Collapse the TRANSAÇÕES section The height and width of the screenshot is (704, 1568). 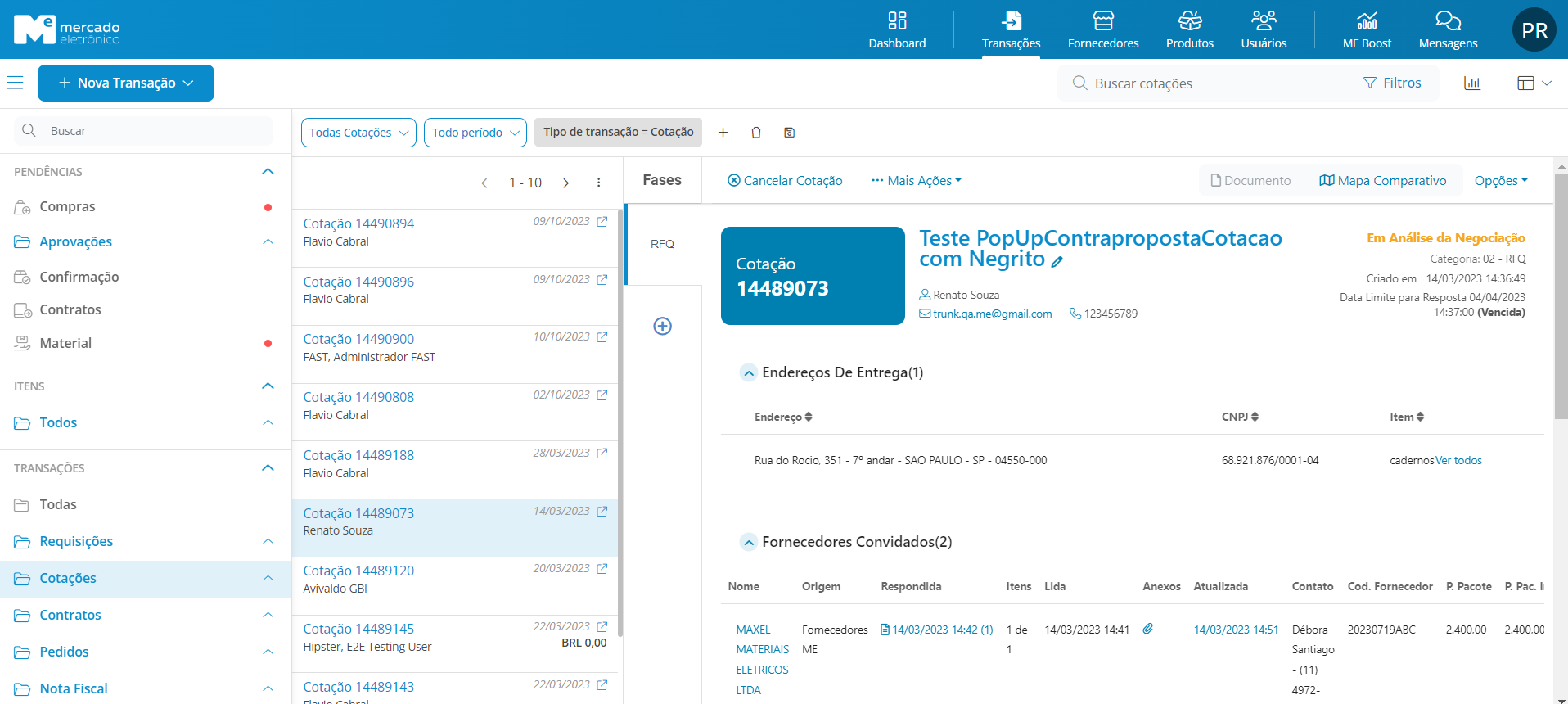[x=268, y=468]
